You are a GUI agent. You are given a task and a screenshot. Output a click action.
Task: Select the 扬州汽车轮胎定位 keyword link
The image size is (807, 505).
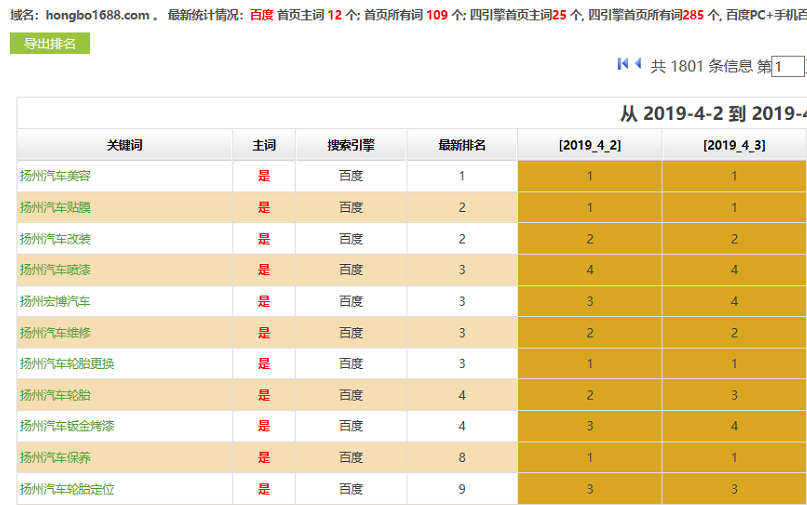tap(67, 489)
